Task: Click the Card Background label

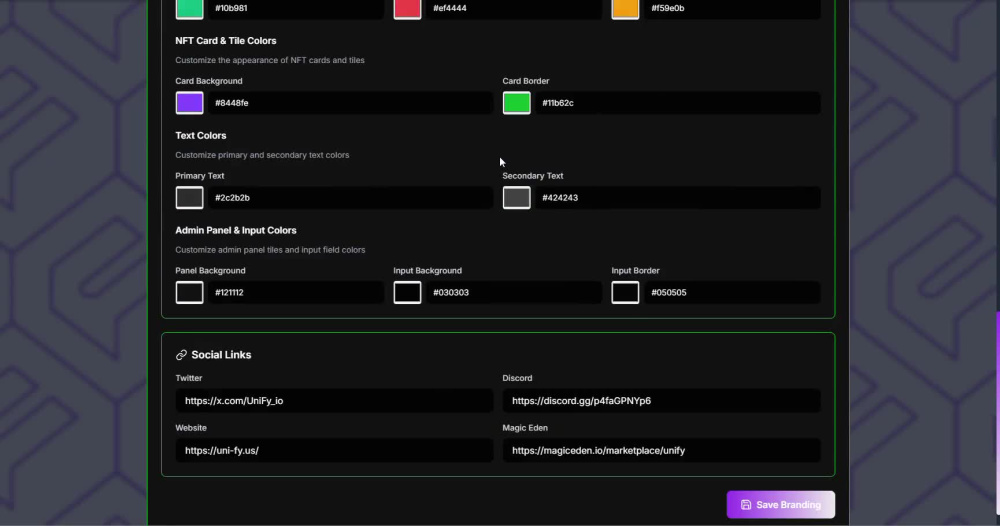Action: click(x=209, y=81)
